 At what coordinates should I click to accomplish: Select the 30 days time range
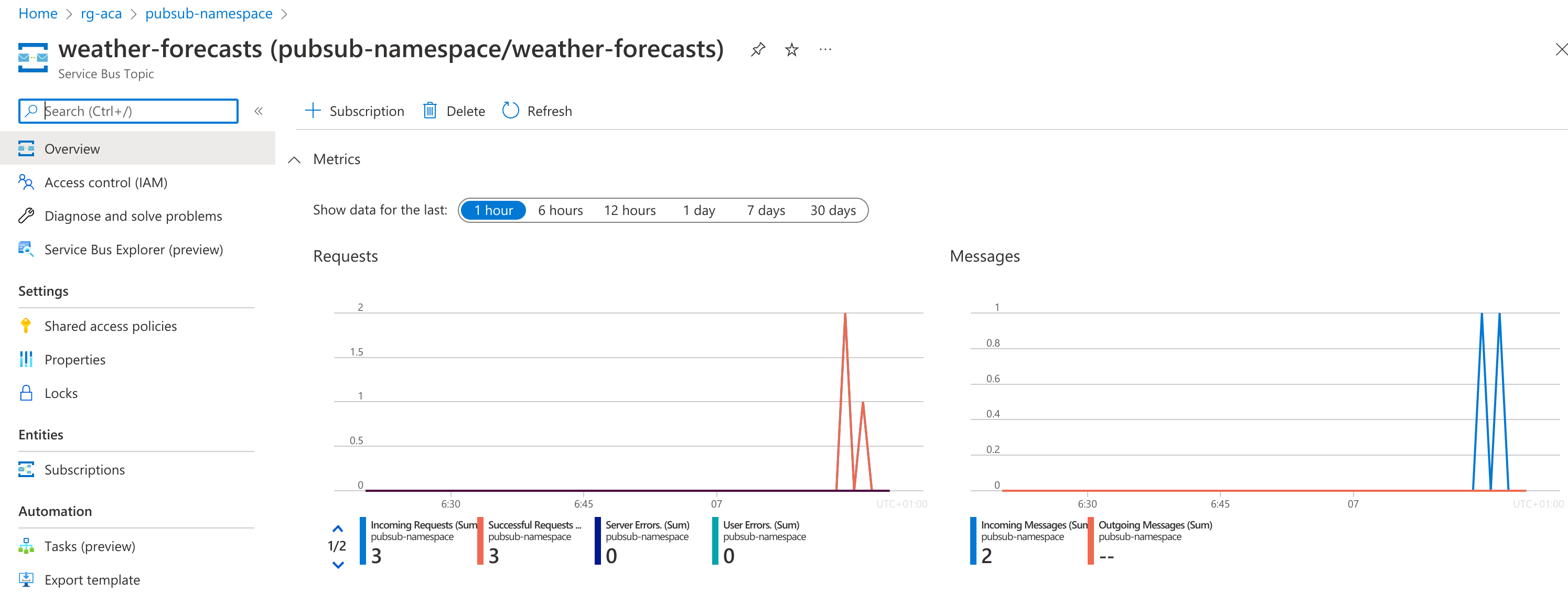[x=832, y=210]
